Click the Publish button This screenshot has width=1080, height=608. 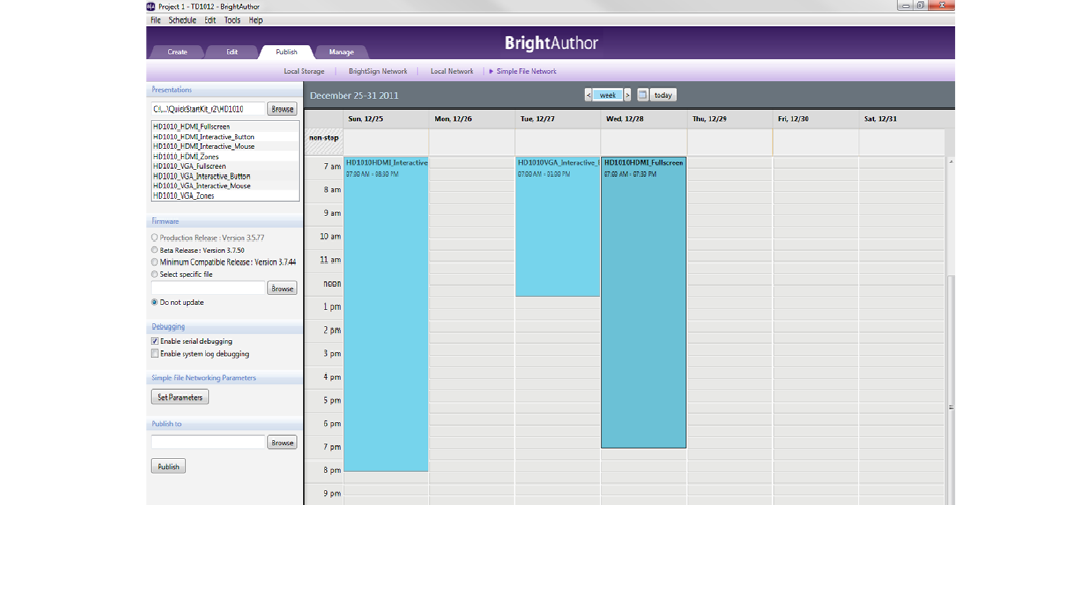pyautogui.click(x=168, y=467)
